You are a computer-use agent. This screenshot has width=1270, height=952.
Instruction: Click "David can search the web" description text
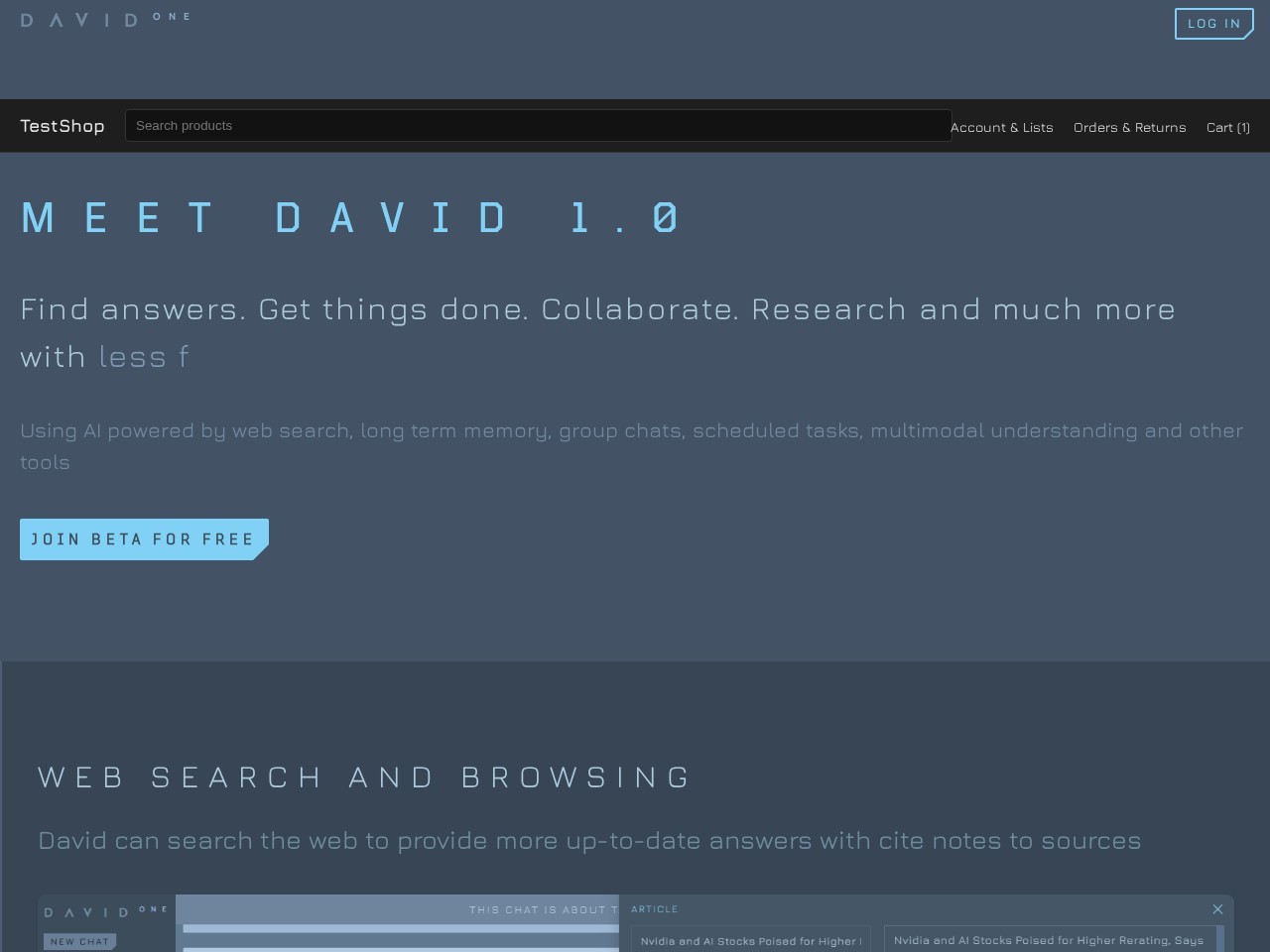tap(589, 840)
